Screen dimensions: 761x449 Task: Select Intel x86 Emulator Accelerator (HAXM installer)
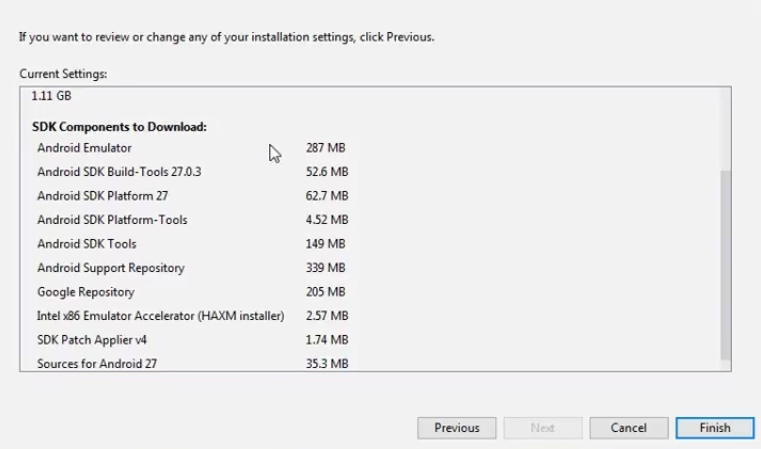pos(160,316)
